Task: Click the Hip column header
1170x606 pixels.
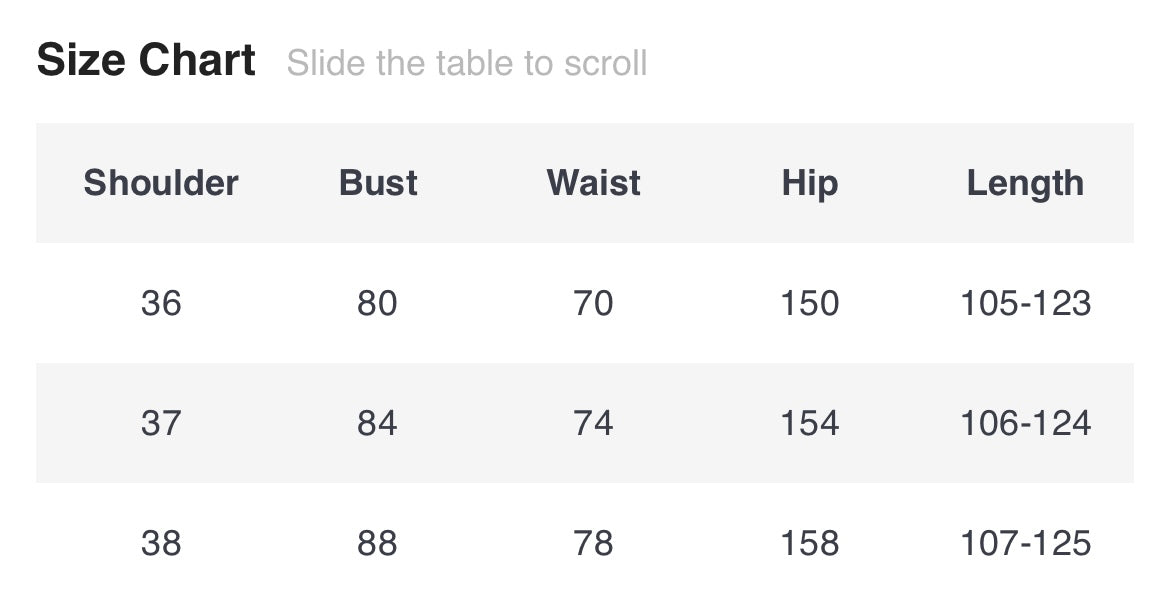Action: coord(809,183)
